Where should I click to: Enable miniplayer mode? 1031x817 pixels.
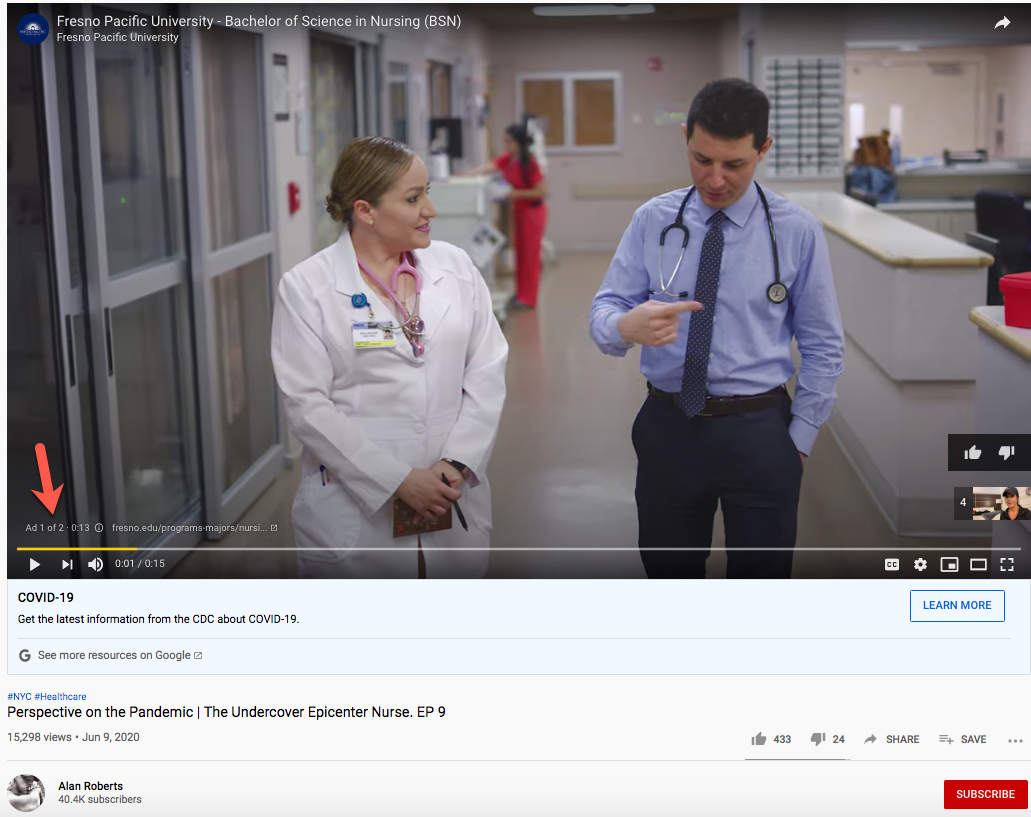click(949, 565)
